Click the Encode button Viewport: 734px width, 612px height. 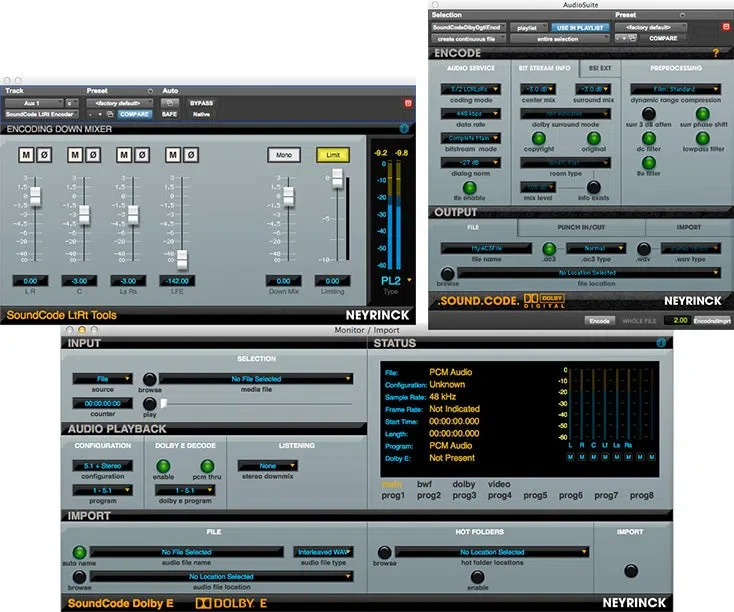(599, 321)
